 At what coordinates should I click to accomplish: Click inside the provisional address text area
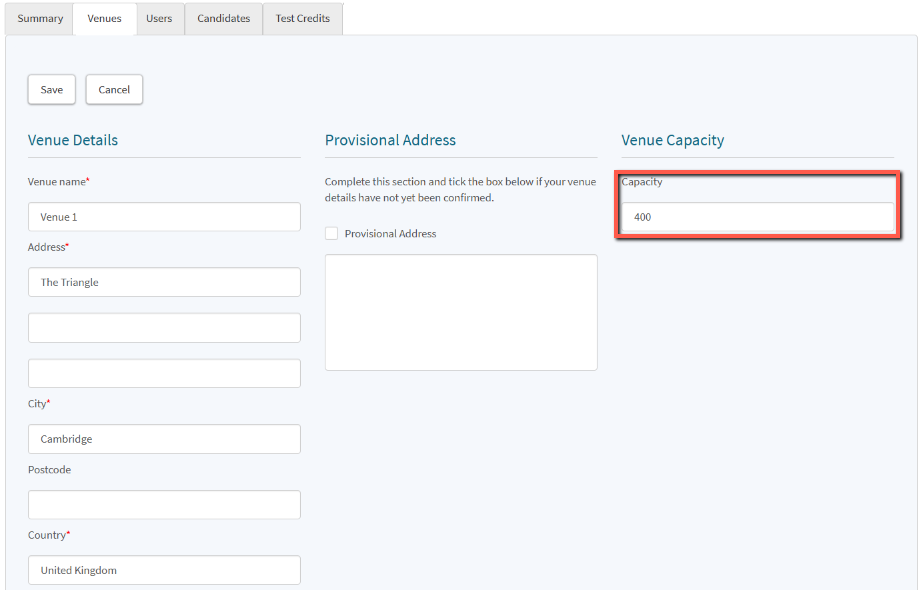461,312
